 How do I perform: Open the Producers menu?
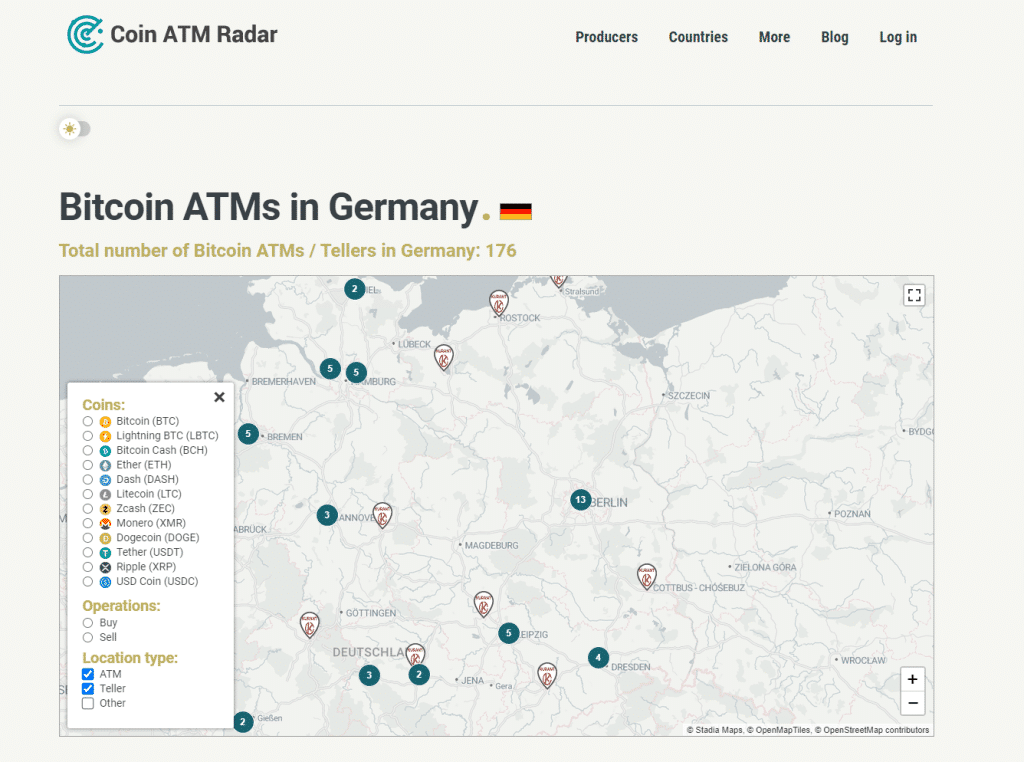pyautogui.click(x=606, y=37)
